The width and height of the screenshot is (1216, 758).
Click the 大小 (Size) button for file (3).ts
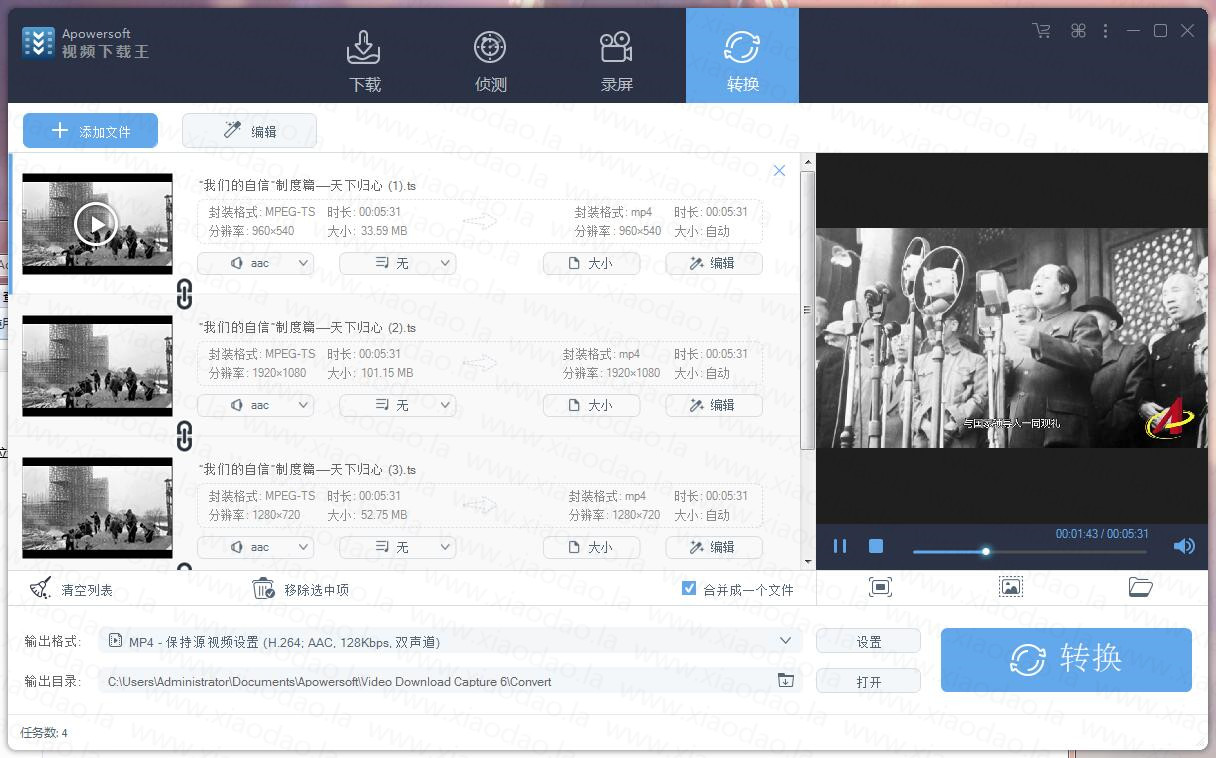[x=591, y=547]
